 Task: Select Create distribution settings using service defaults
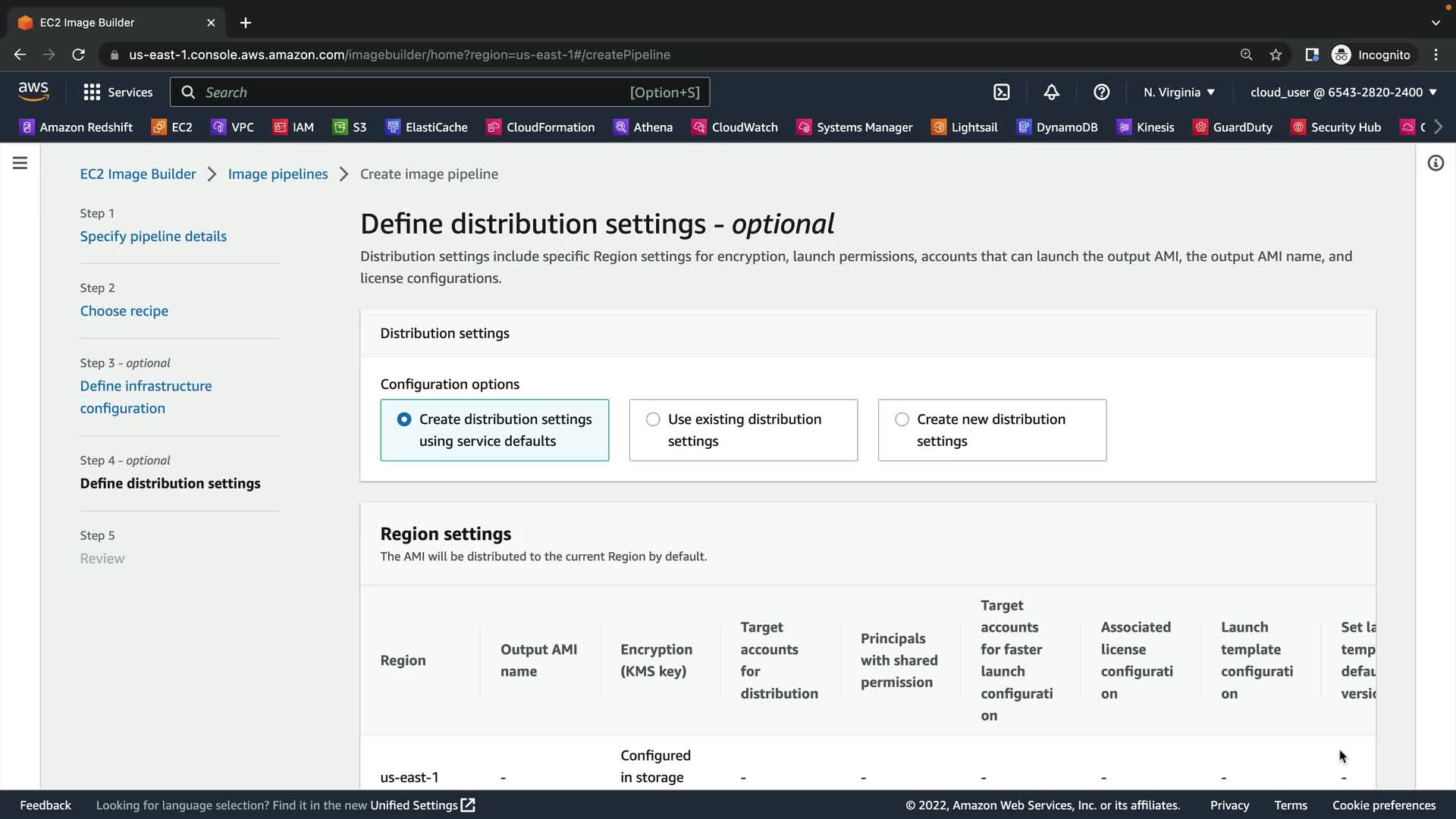tap(404, 419)
